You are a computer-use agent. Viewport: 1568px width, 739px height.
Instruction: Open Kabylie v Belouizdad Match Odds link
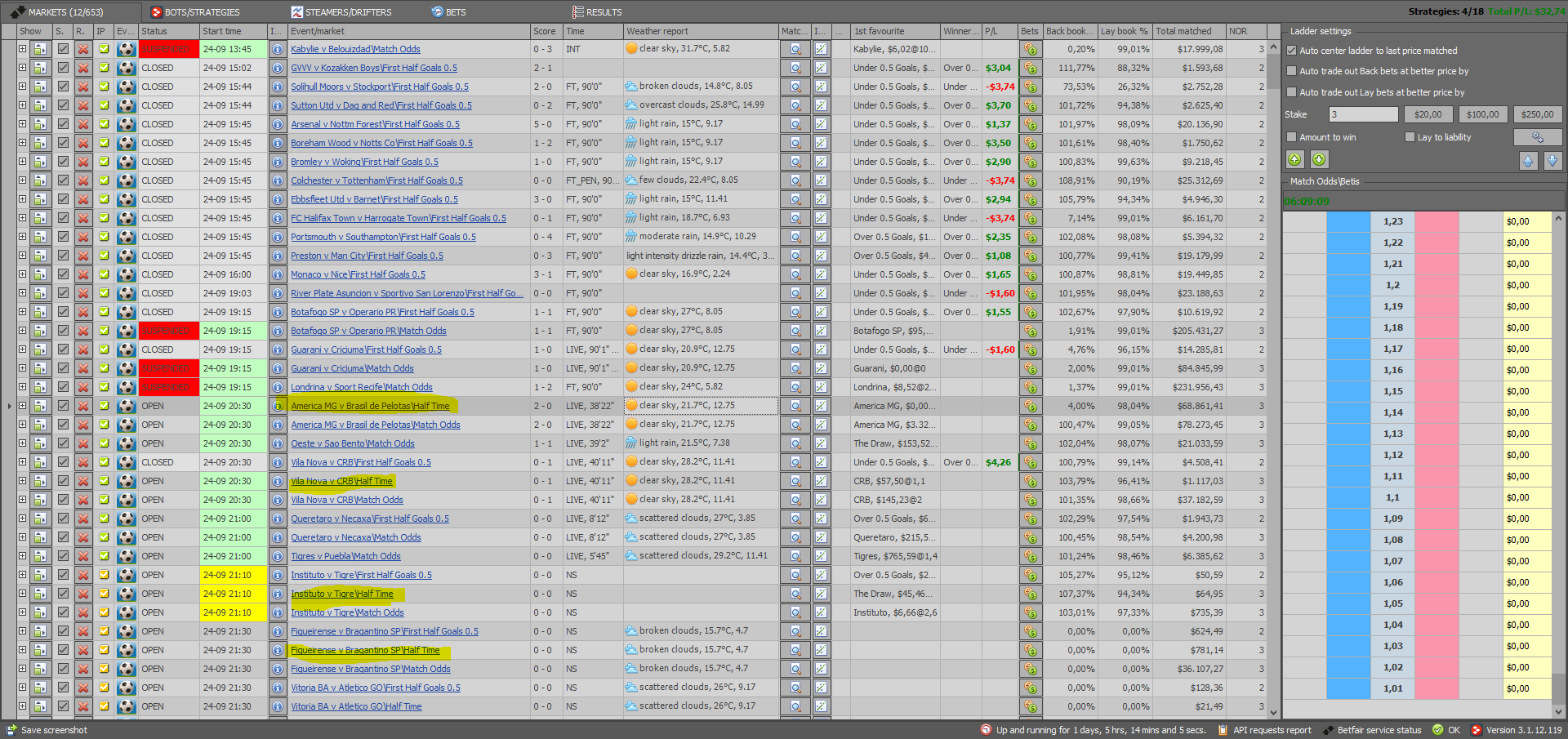point(355,49)
